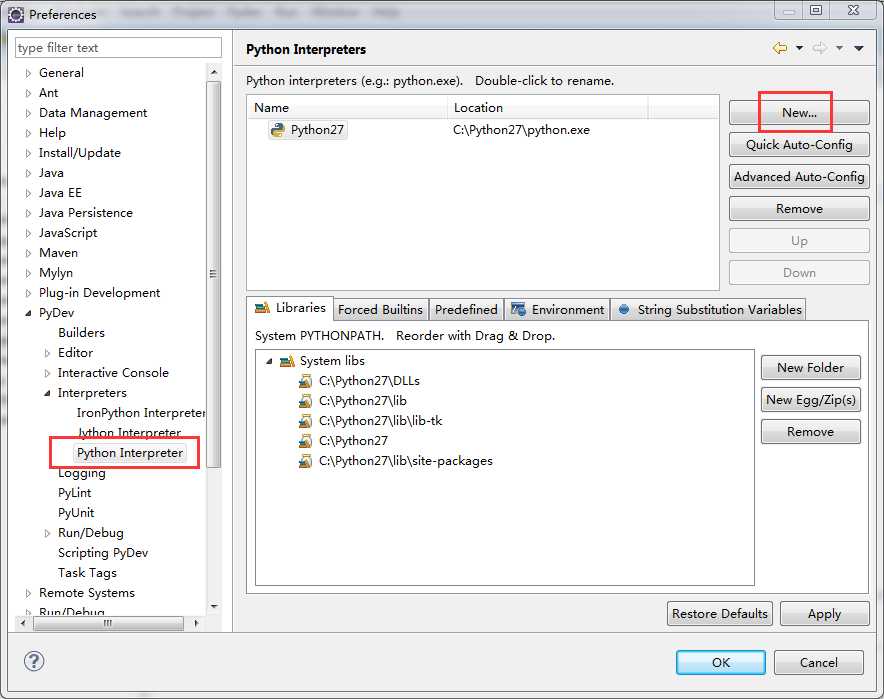Image resolution: width=884 pixels, height=699 pixels.
Task: Click the New Folder button
Action: (811, 368)
